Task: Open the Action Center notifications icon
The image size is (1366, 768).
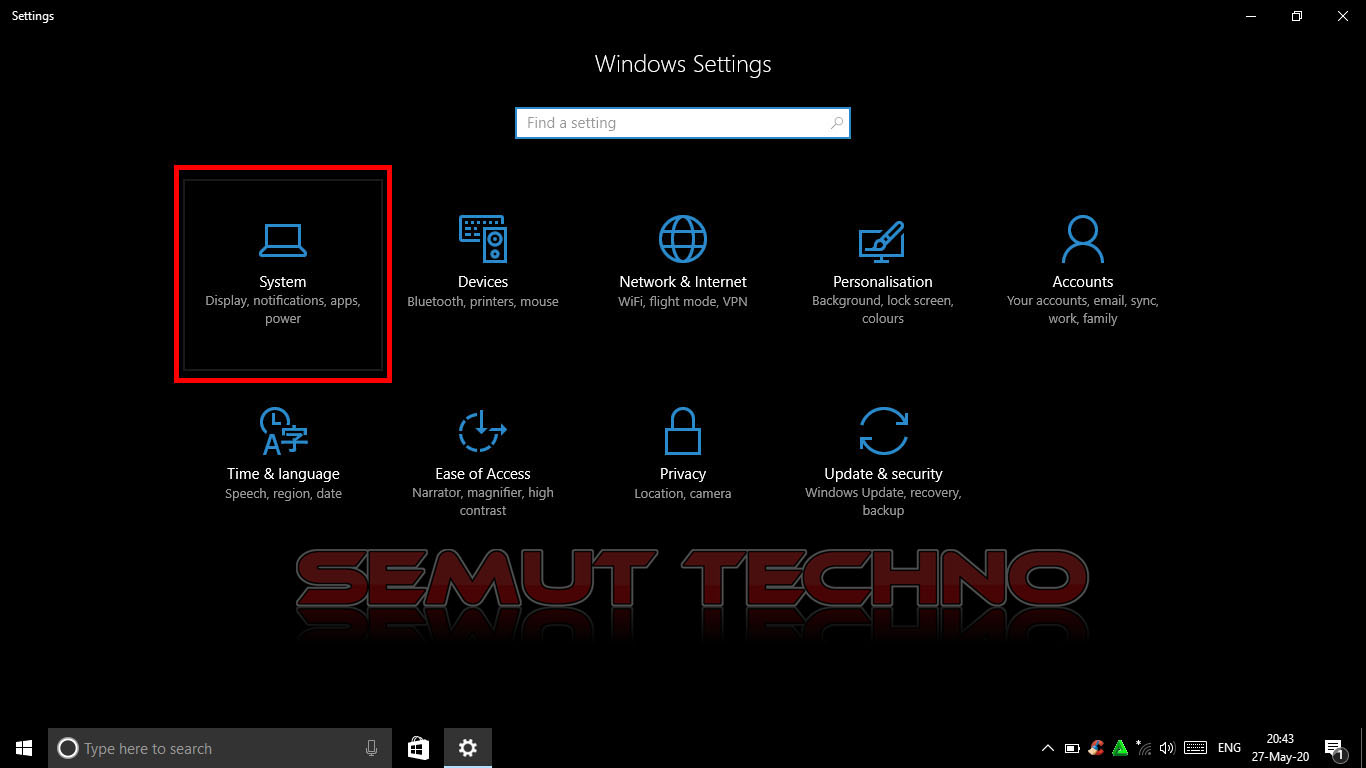Action: [1333, 748]
